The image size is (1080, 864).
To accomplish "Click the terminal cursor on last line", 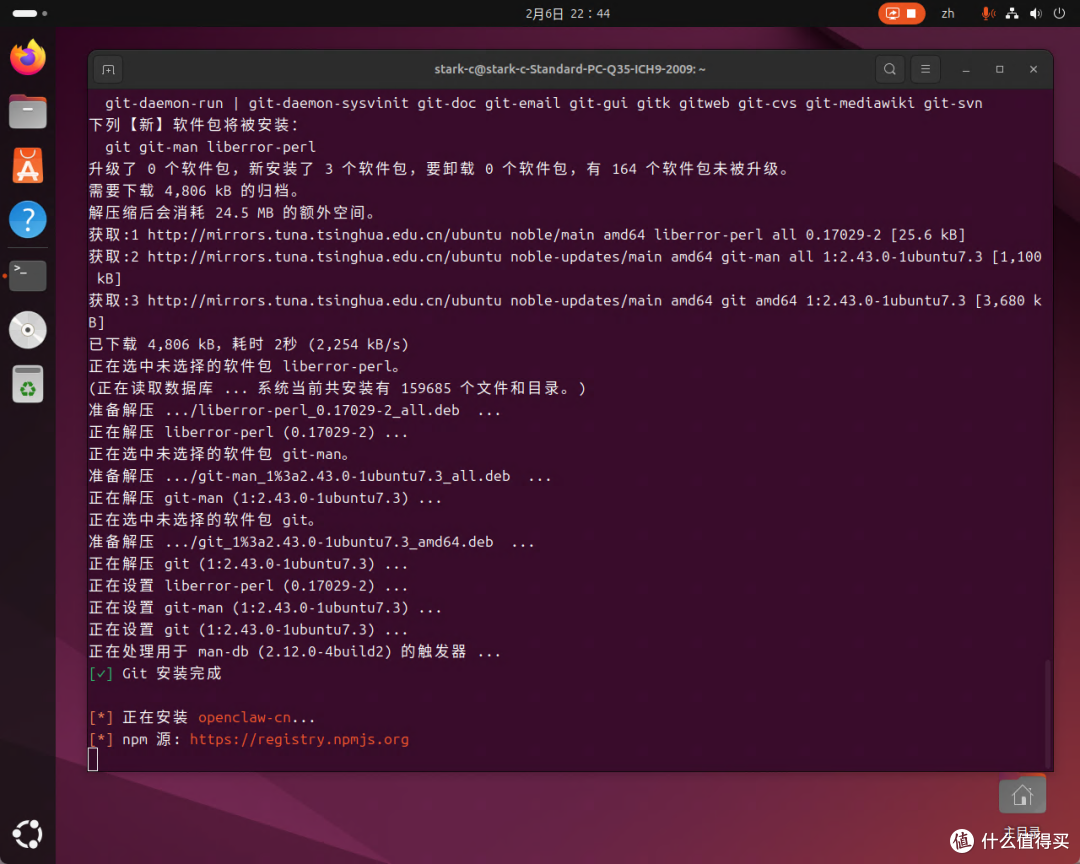I will click(x=93, y=759).
